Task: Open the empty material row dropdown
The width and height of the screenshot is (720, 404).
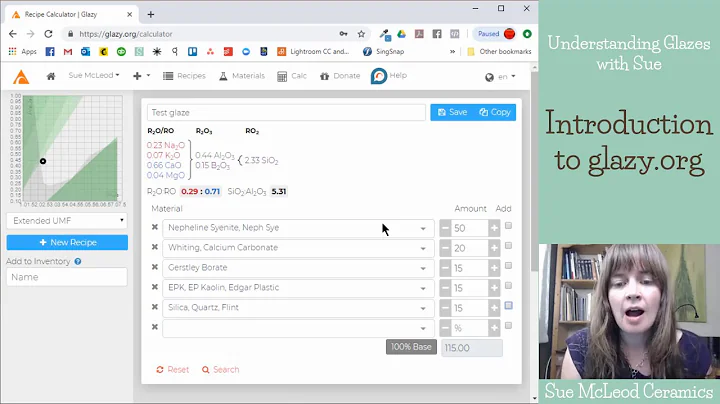Action: tap(298, 328)
